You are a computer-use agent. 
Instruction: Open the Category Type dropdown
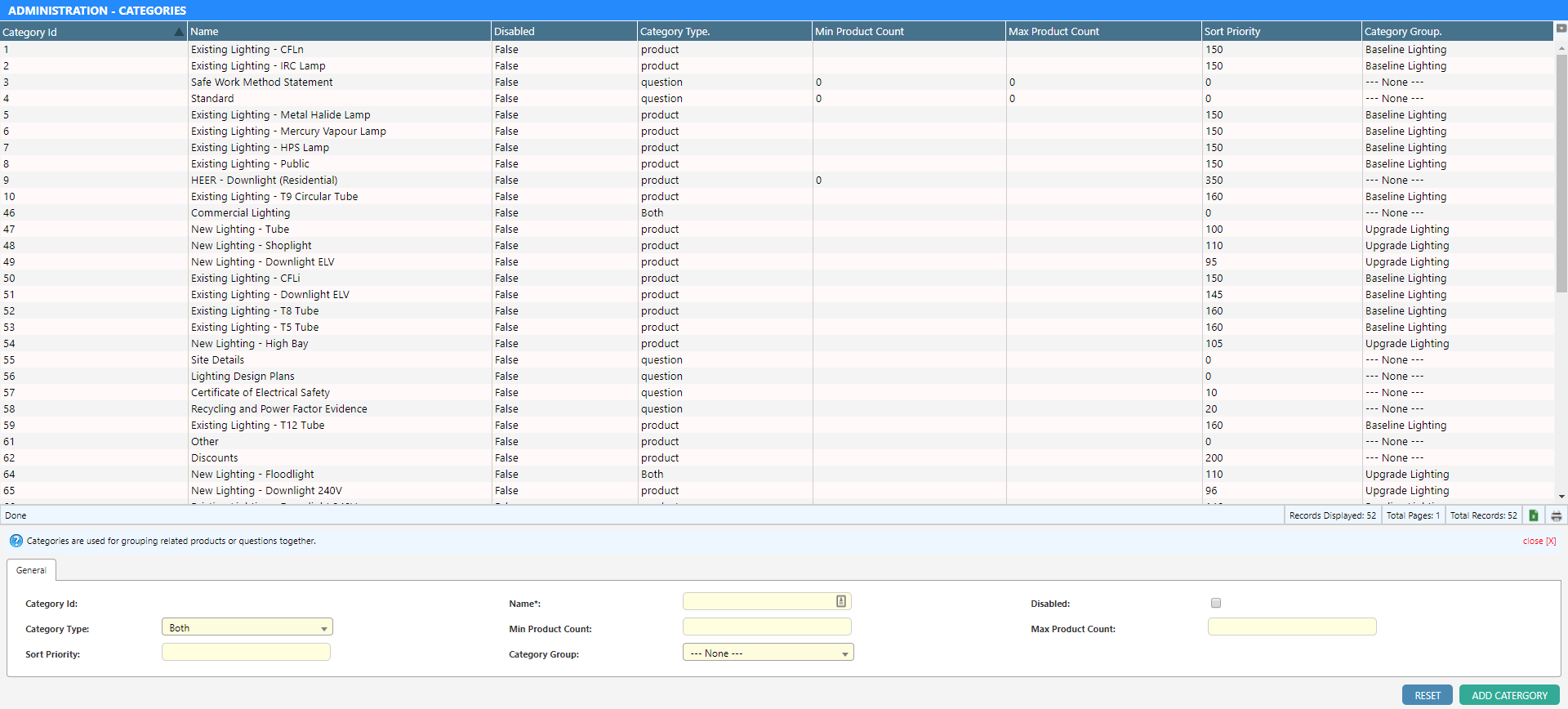pos(323,628)
